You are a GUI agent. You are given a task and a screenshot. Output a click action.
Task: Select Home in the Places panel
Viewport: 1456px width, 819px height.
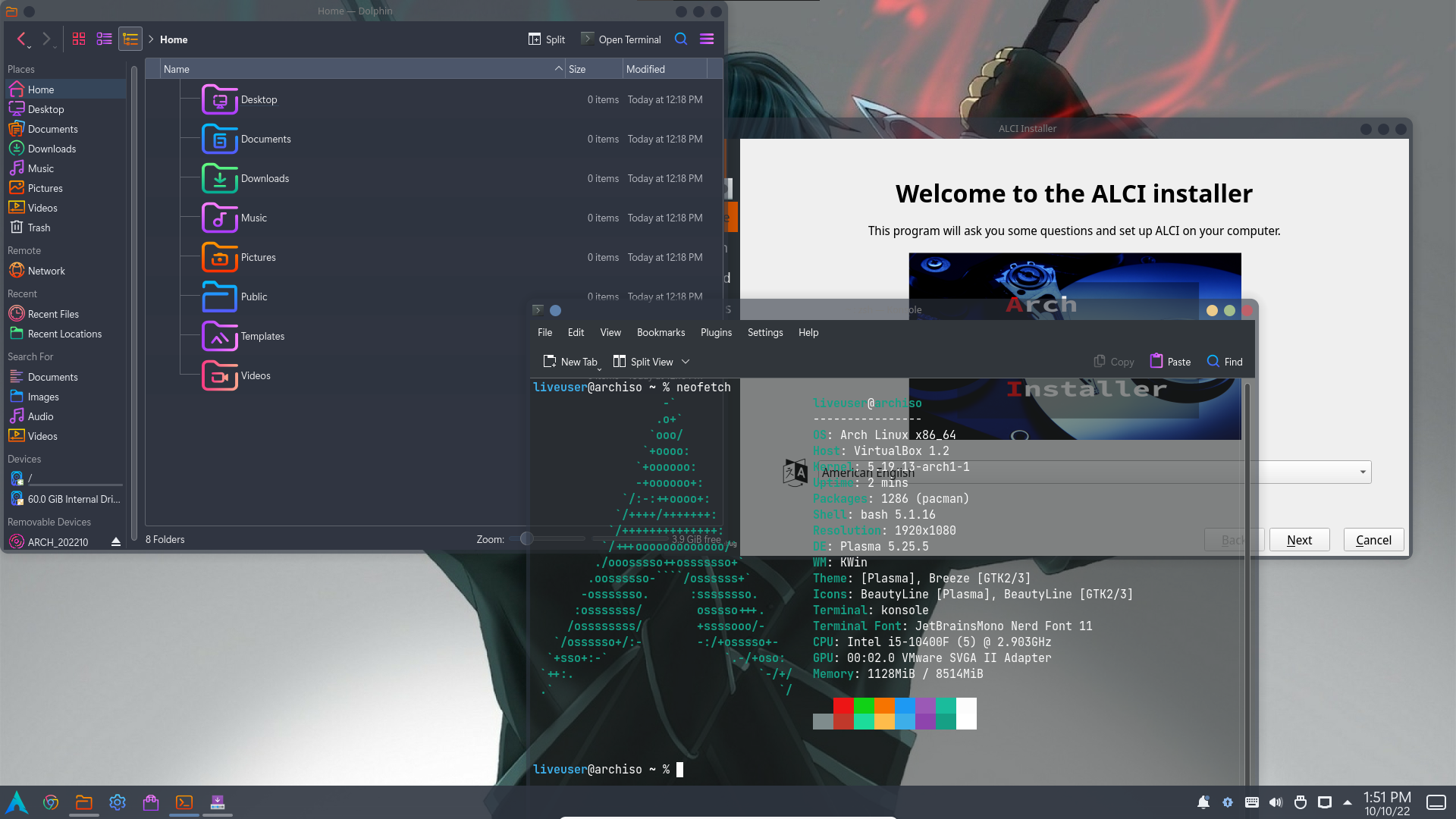(66, 89)
